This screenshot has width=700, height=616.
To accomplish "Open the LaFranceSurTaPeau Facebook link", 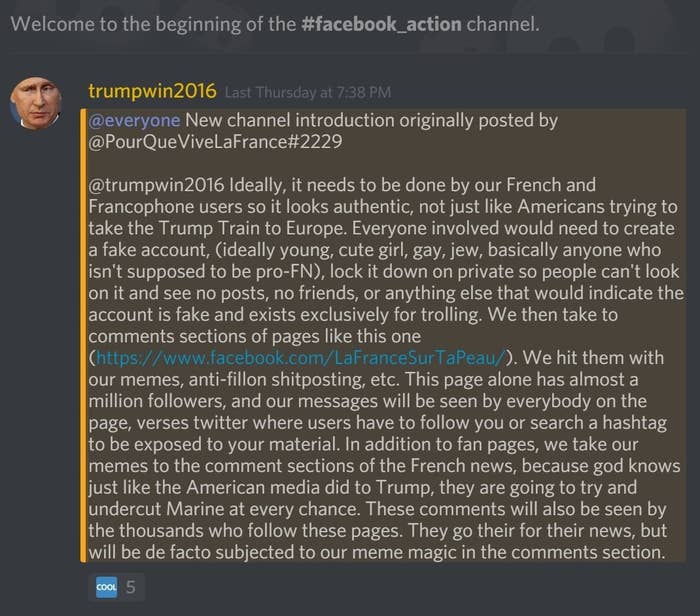I will coord(301,358).
